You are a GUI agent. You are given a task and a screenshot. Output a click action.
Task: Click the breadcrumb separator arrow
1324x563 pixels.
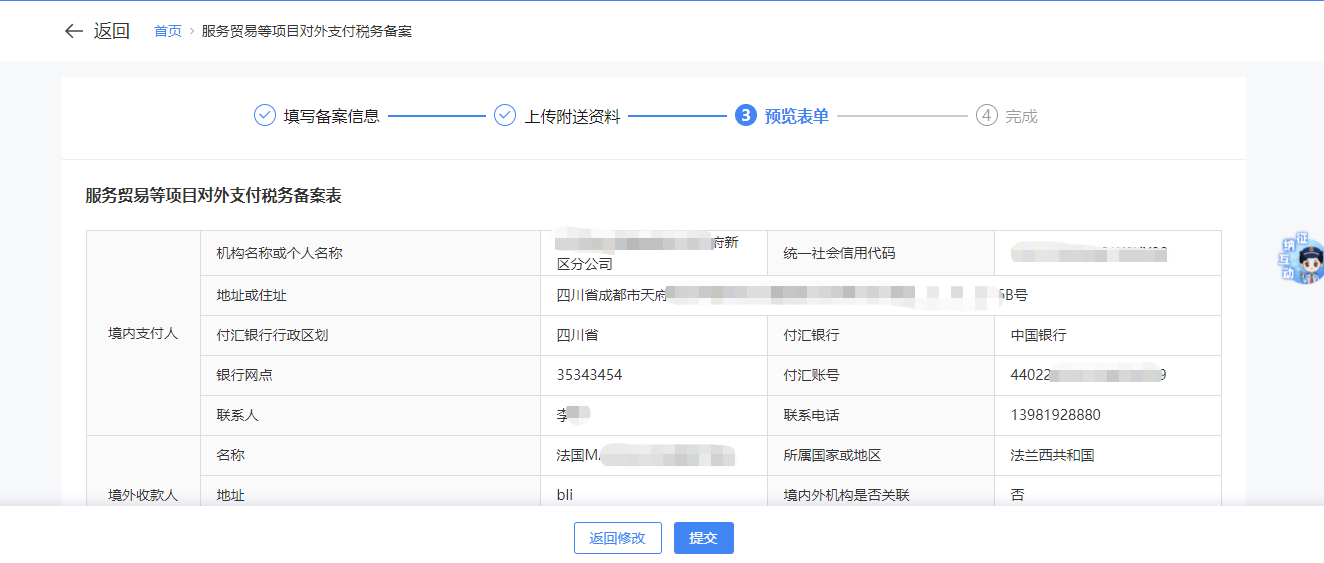point(192,31)
